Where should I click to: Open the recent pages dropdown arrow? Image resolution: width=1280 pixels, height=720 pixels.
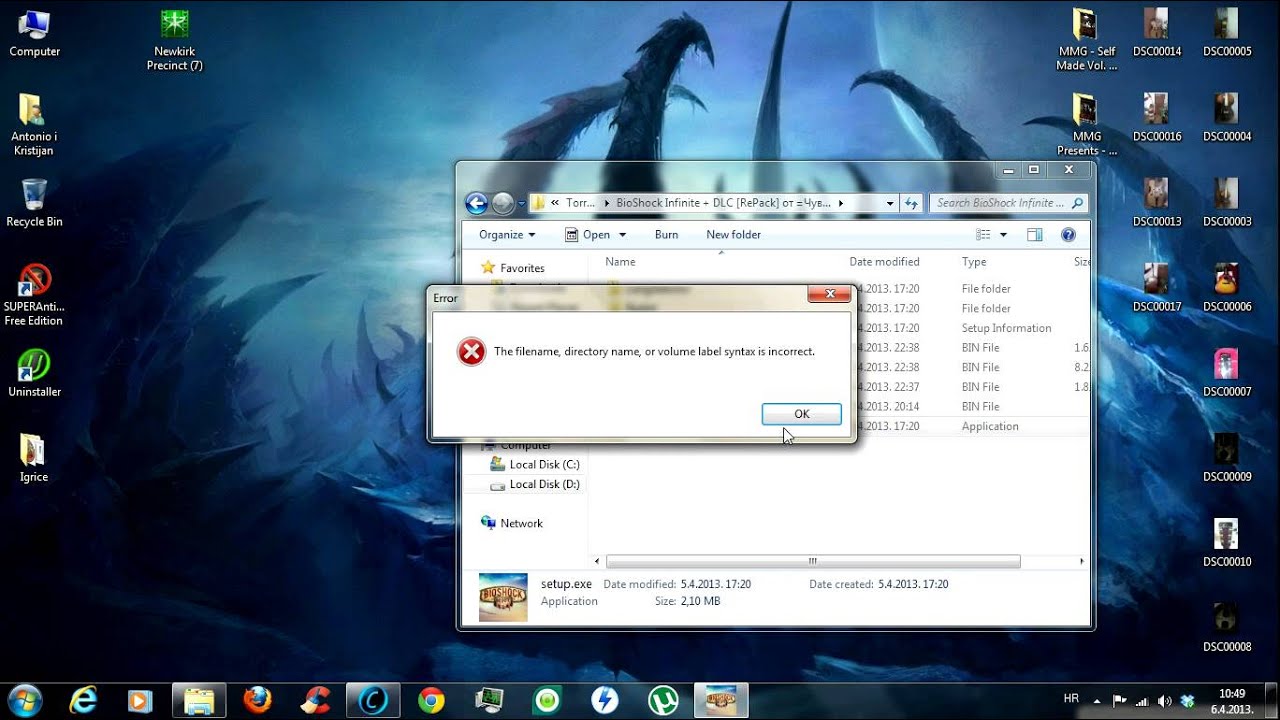point(521,204)
